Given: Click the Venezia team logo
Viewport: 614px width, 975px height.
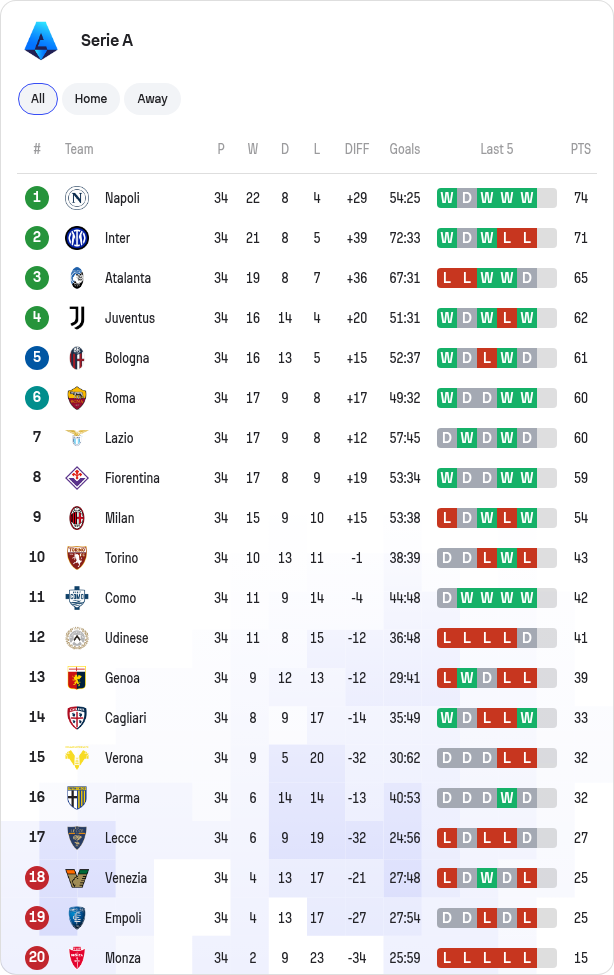Looking at the screenshot, I should (77, 878).
